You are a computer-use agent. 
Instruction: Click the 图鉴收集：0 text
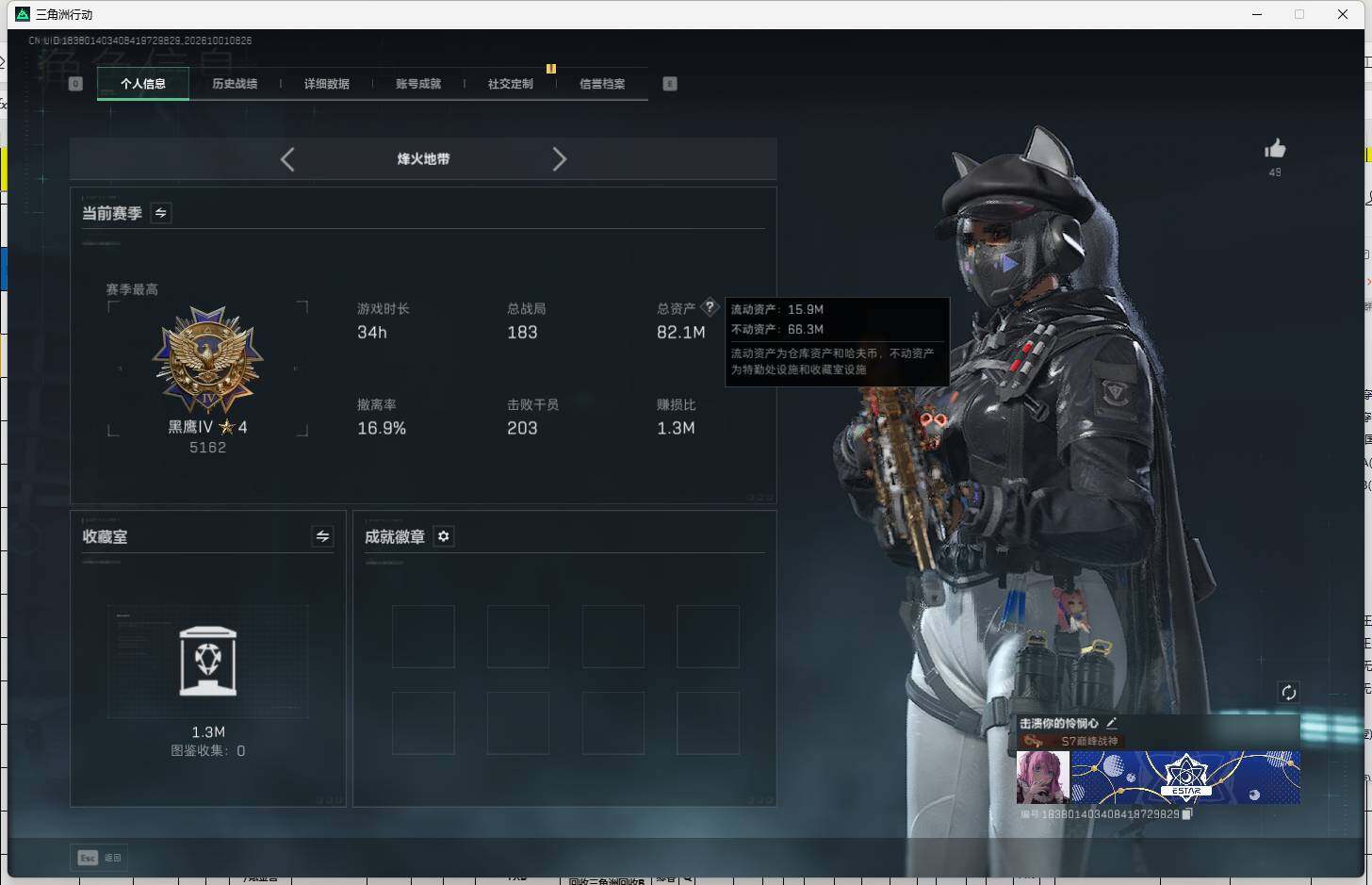[208, 751]
